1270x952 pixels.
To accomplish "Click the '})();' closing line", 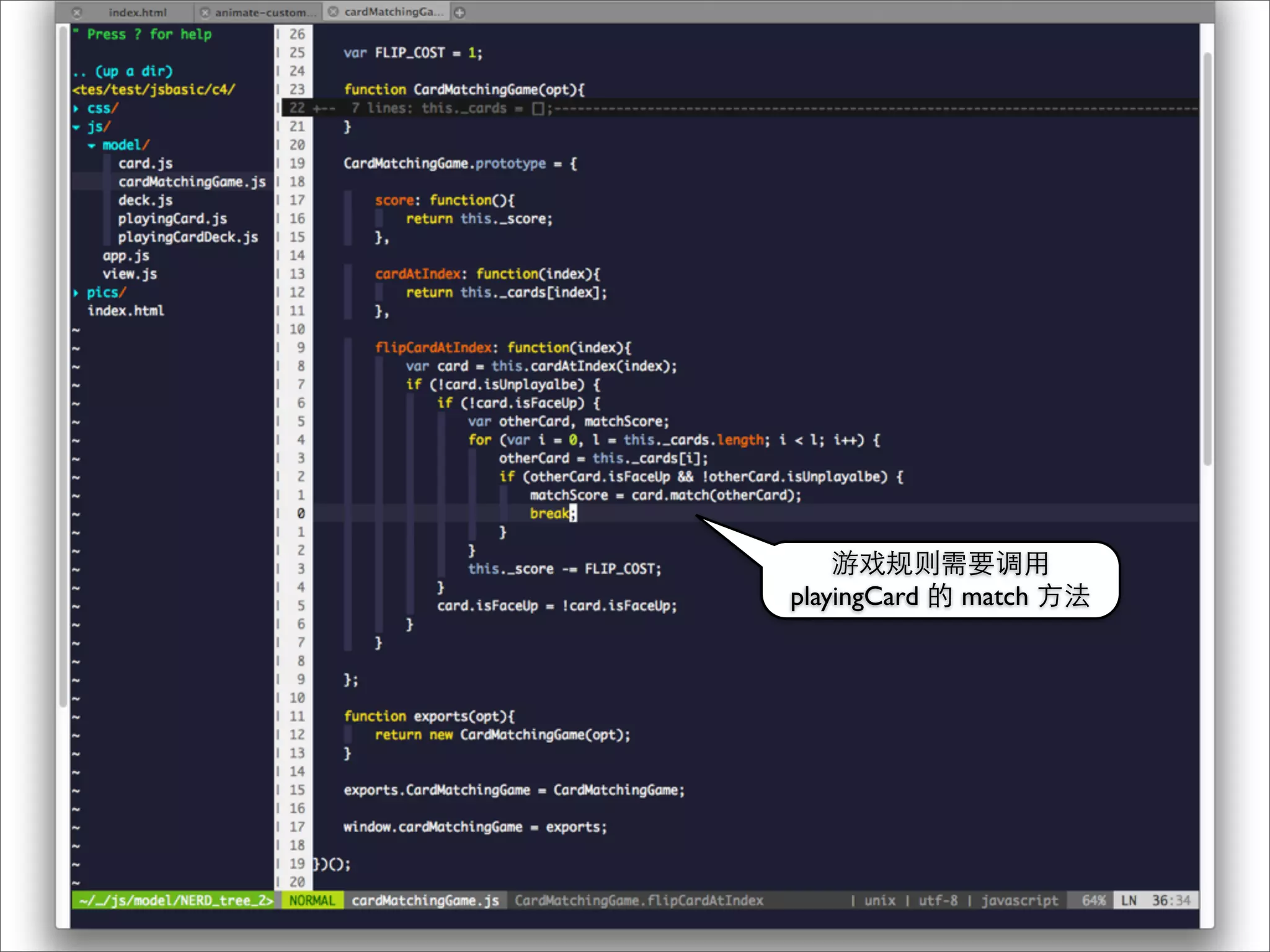I will click(332, 864).
